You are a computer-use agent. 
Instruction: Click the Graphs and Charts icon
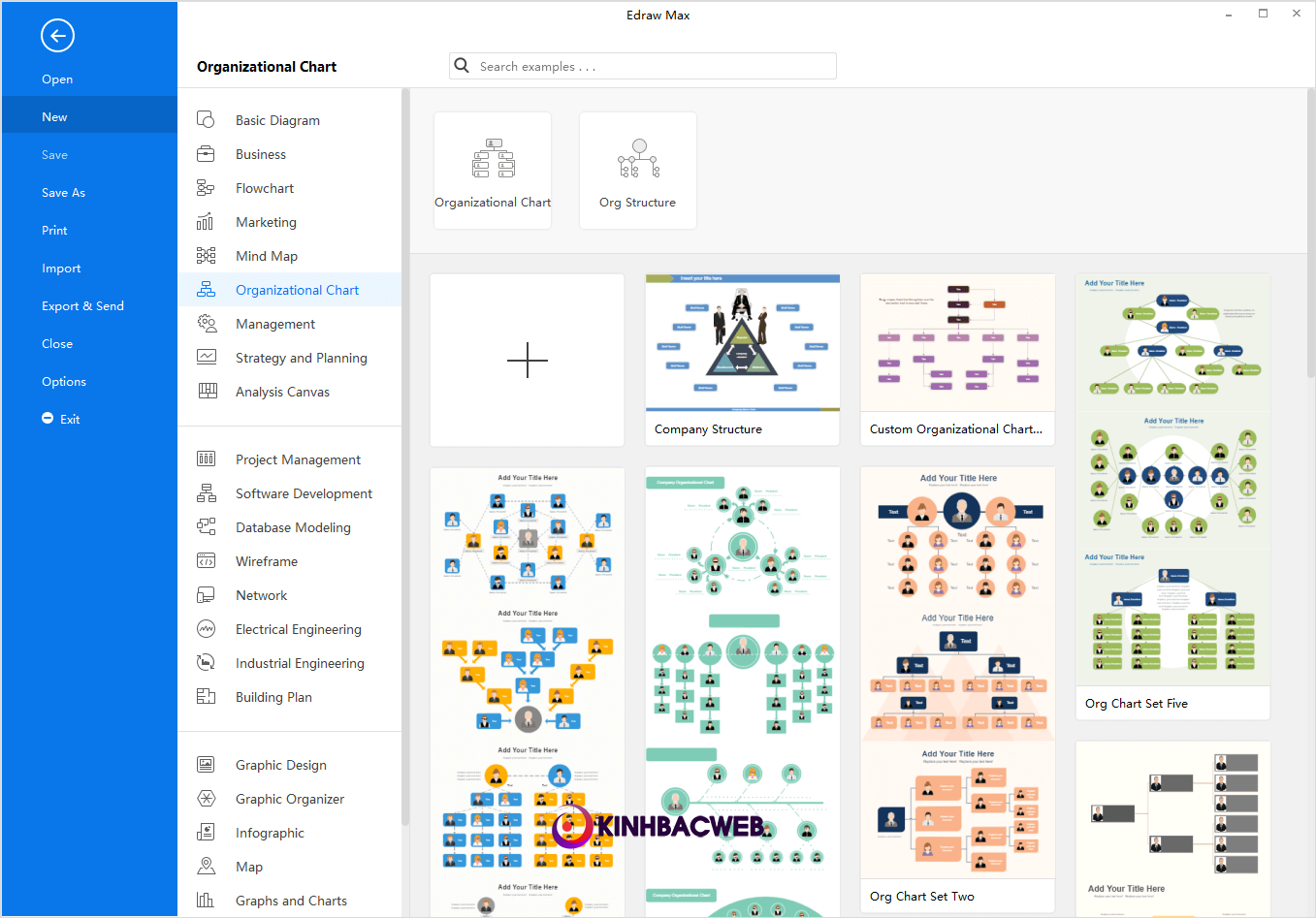[x=206, y=900]
